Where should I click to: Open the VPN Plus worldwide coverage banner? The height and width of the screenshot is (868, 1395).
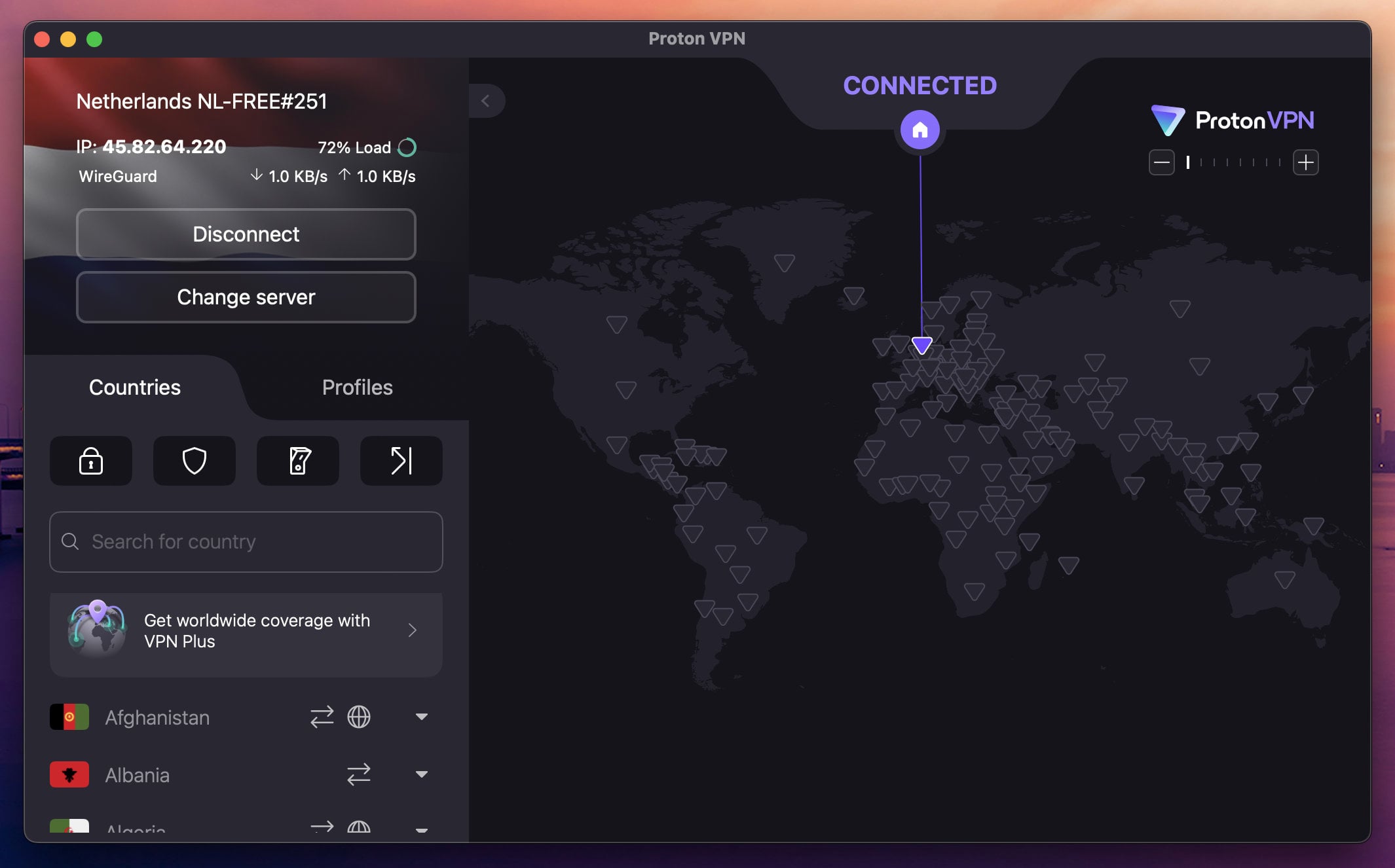(246, 634)
